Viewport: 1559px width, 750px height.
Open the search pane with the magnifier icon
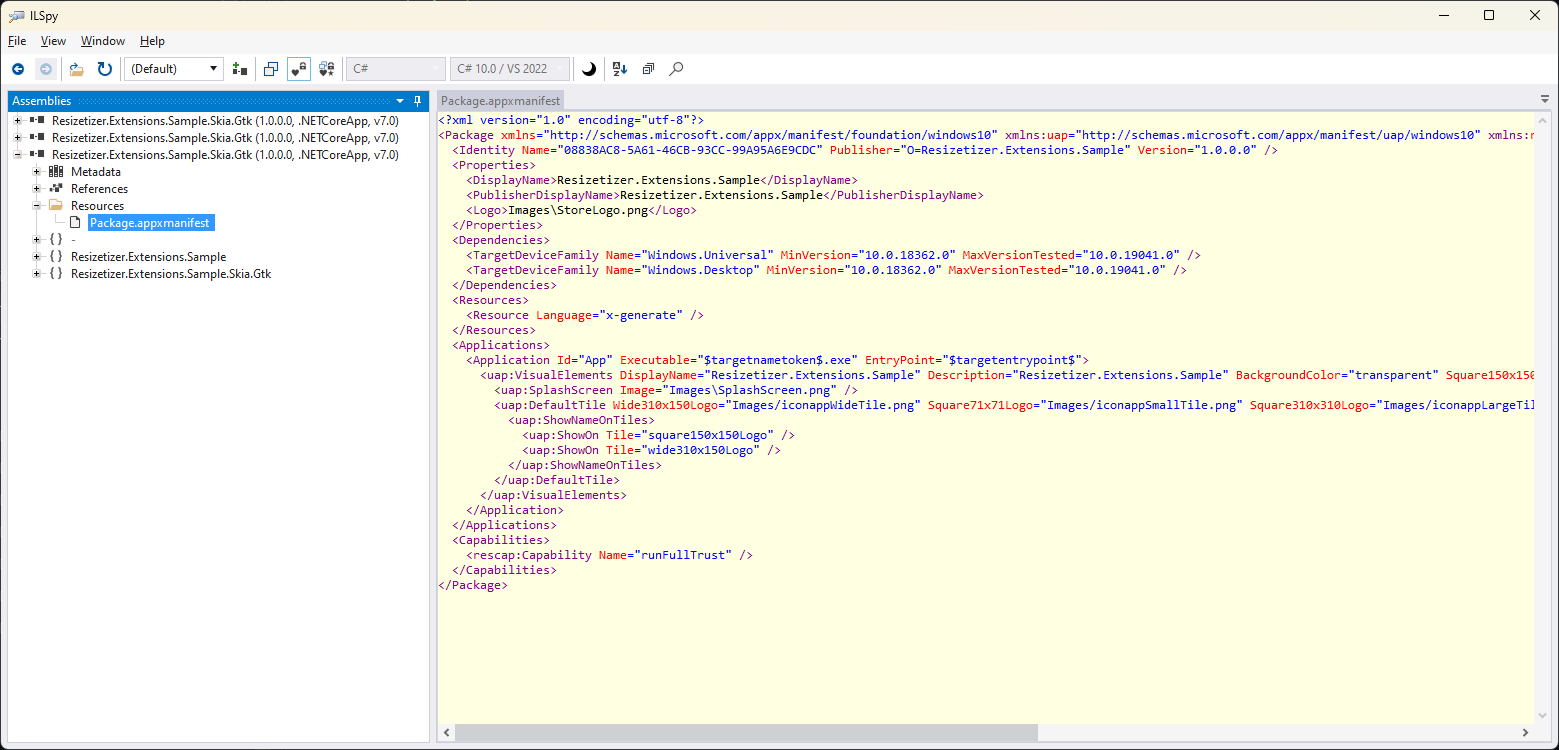[676, 68]
